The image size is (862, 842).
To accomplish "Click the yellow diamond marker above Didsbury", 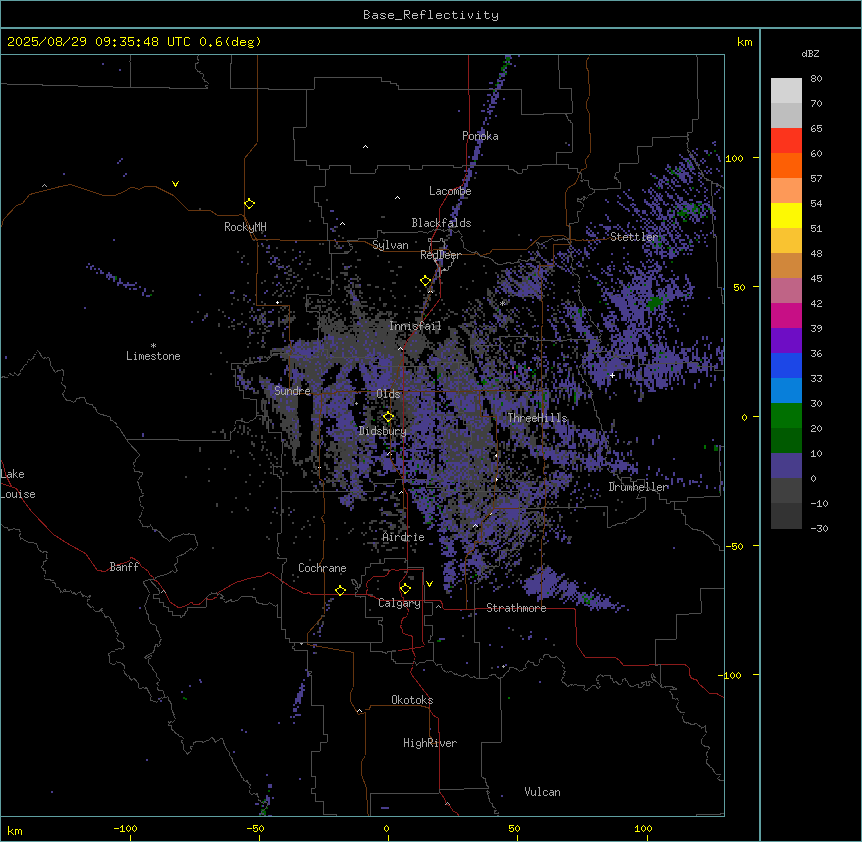I will [x=388, y=417].
